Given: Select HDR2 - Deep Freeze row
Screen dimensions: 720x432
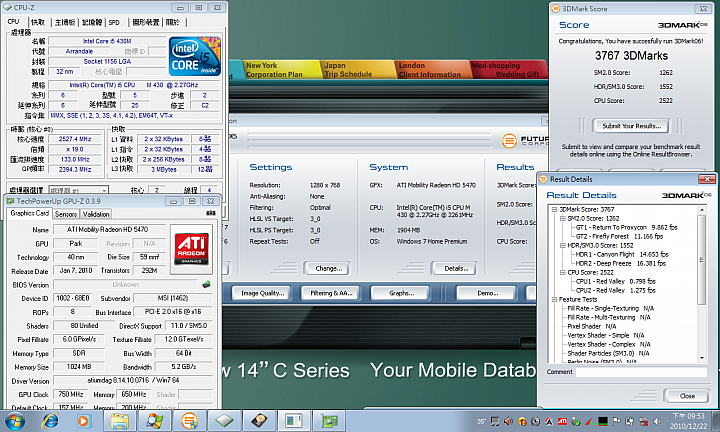Looking at the screenshot, I should click(x=620, y=264).
